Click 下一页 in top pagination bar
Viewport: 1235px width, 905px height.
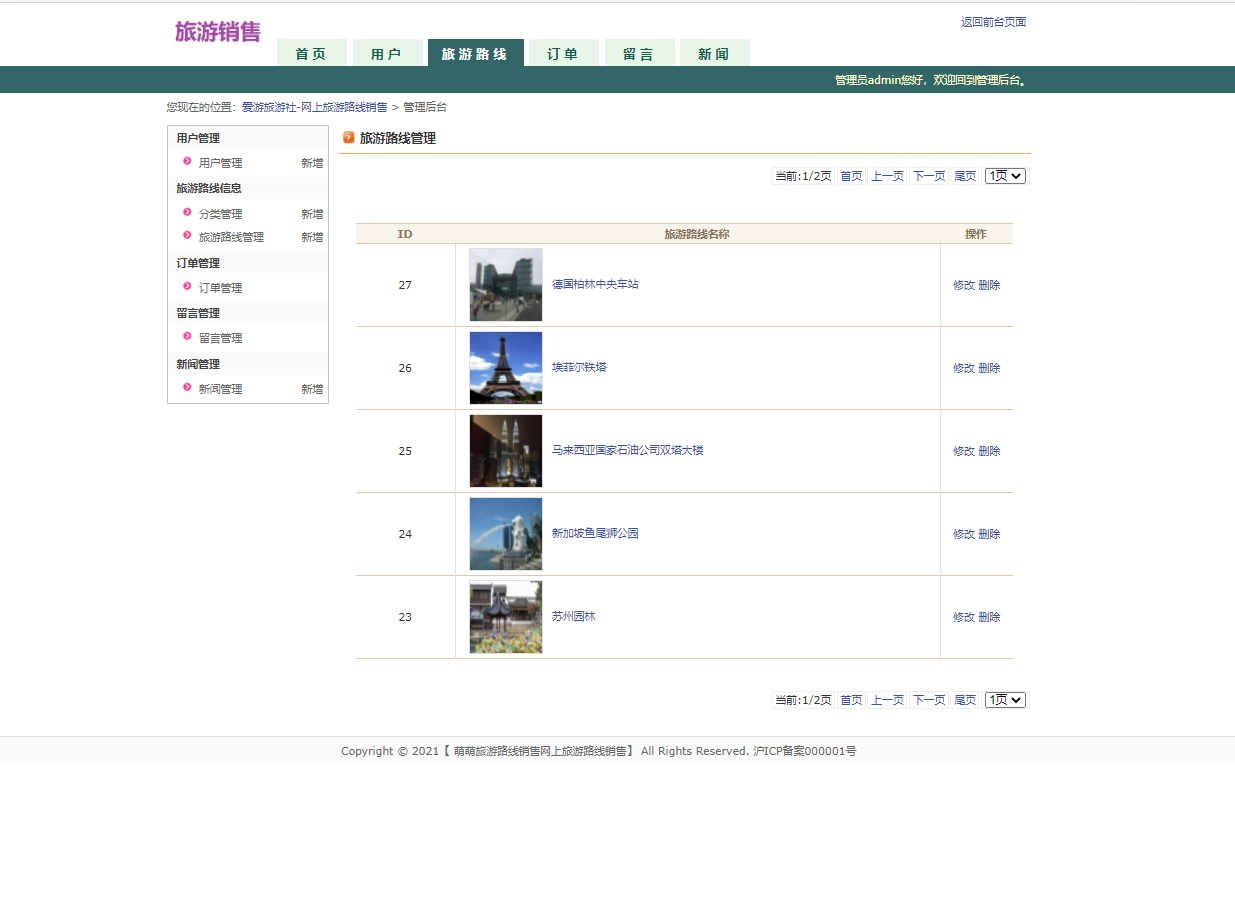[928, 175]
